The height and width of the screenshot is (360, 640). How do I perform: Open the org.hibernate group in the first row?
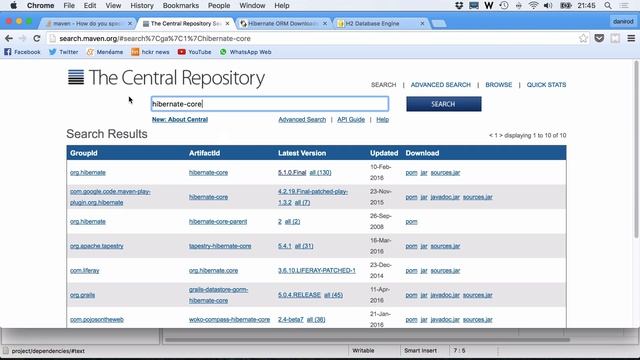coord(88,173)
